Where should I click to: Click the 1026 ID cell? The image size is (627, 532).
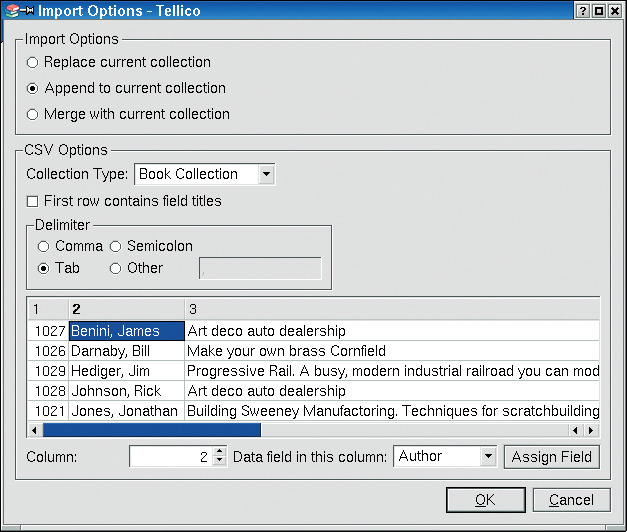[48, 351]
